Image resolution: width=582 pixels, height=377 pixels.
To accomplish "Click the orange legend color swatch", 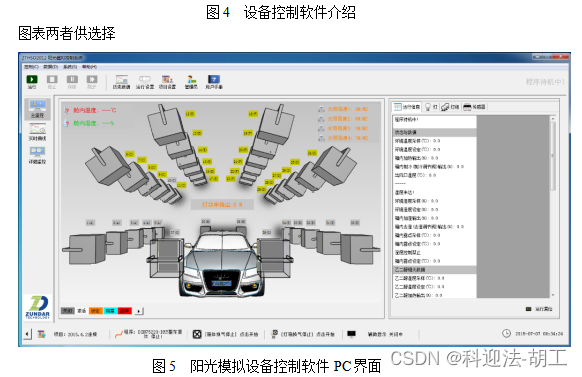I will click(96, 311).
